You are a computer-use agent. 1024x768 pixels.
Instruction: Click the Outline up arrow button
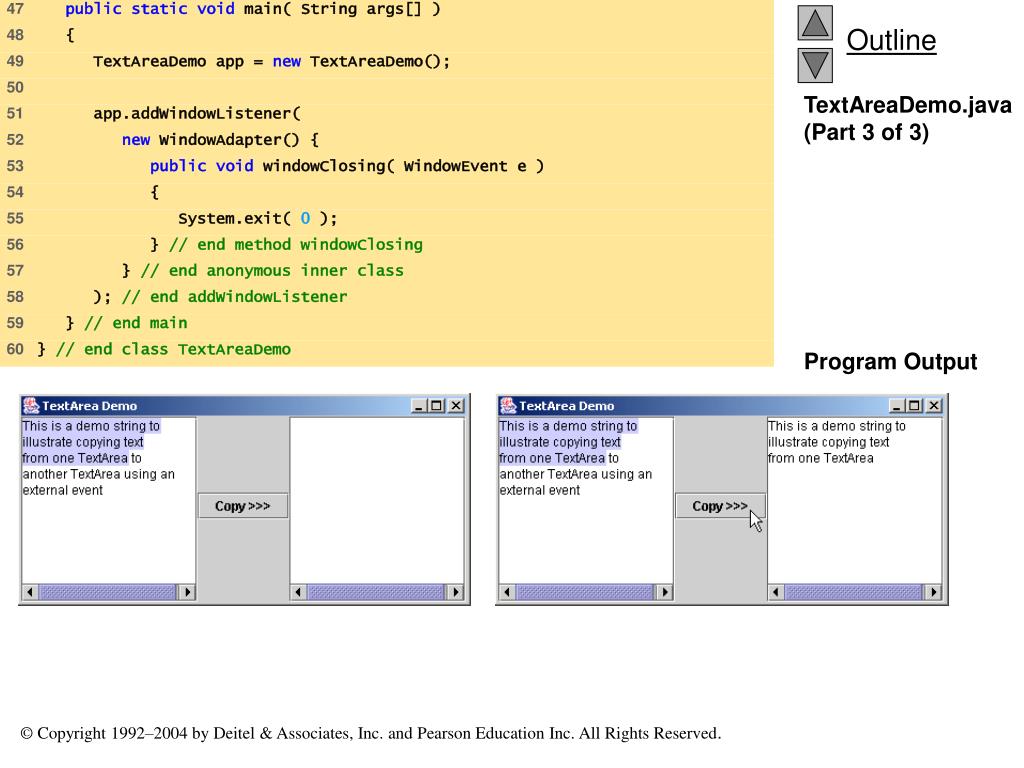click(x=815, y=24)
